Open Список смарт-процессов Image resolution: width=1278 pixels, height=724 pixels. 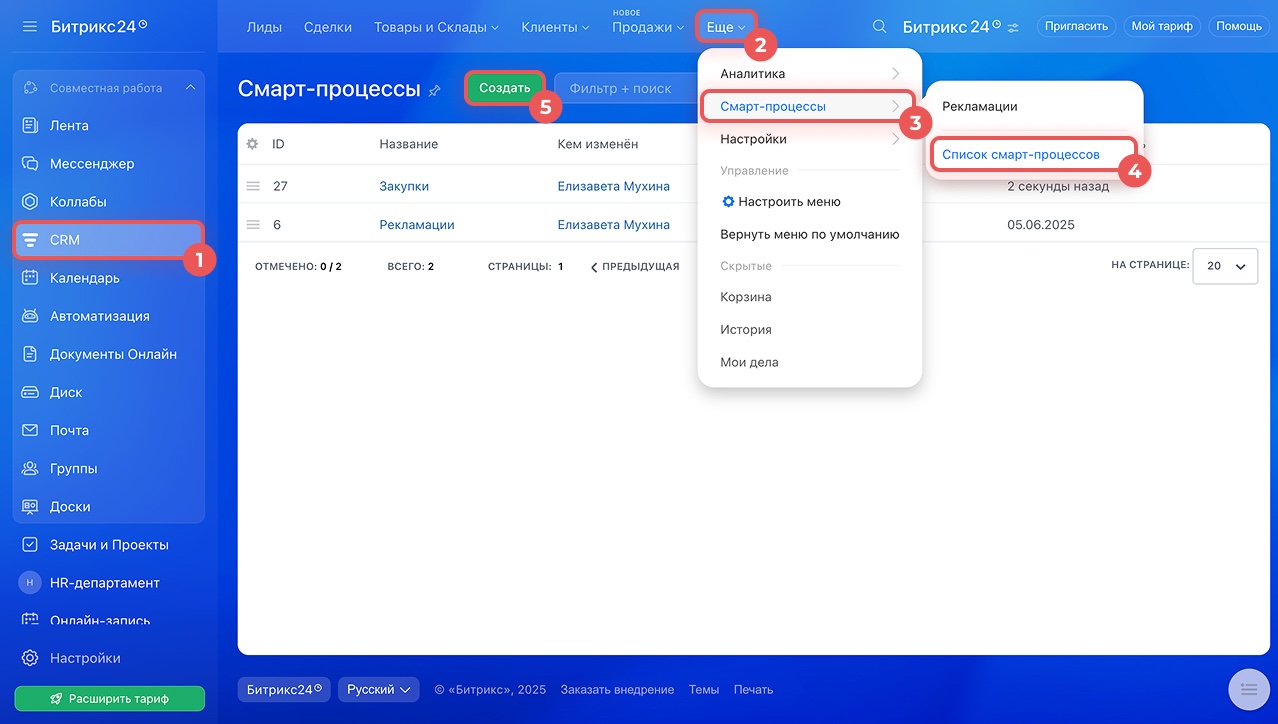pos(1021,155)
